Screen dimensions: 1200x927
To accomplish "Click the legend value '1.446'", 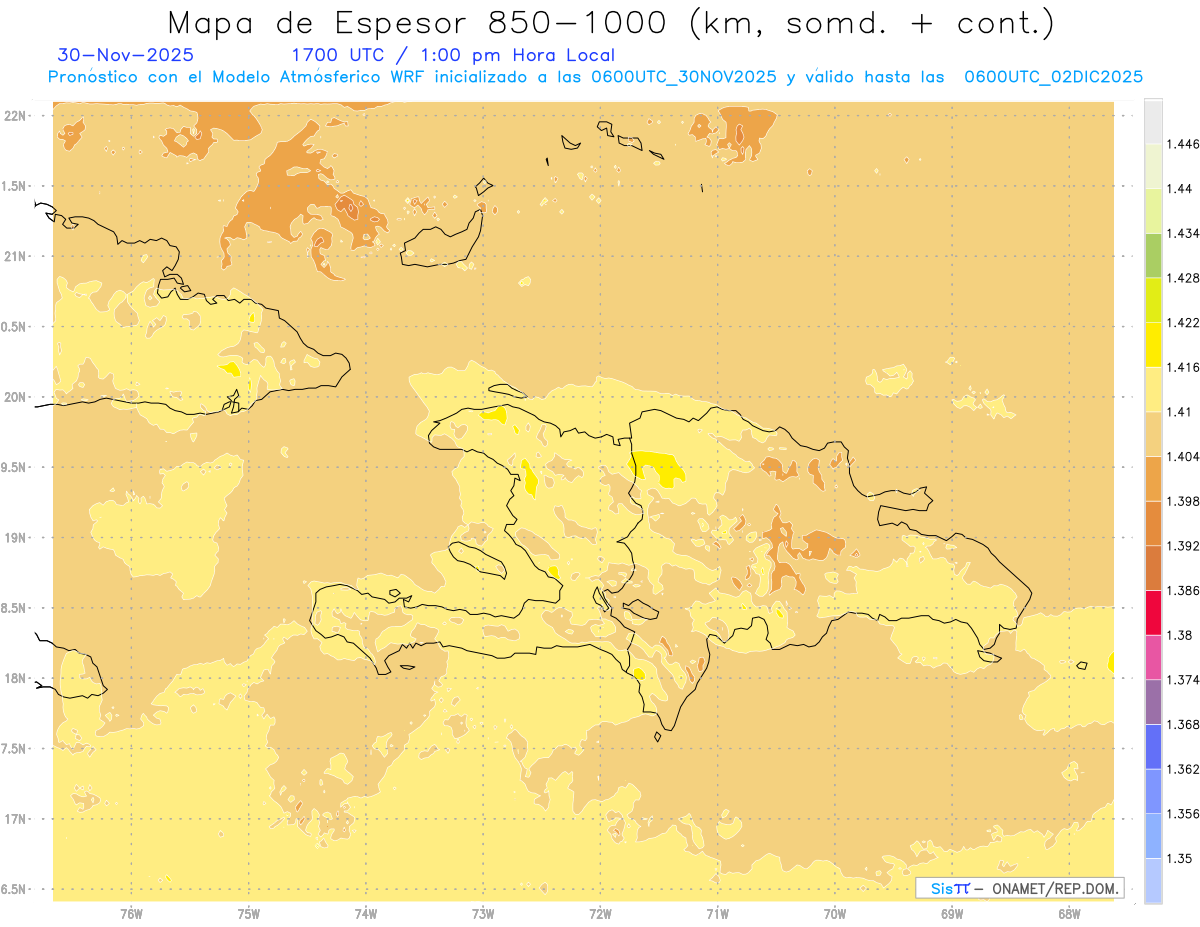I will coord(1183,144).
